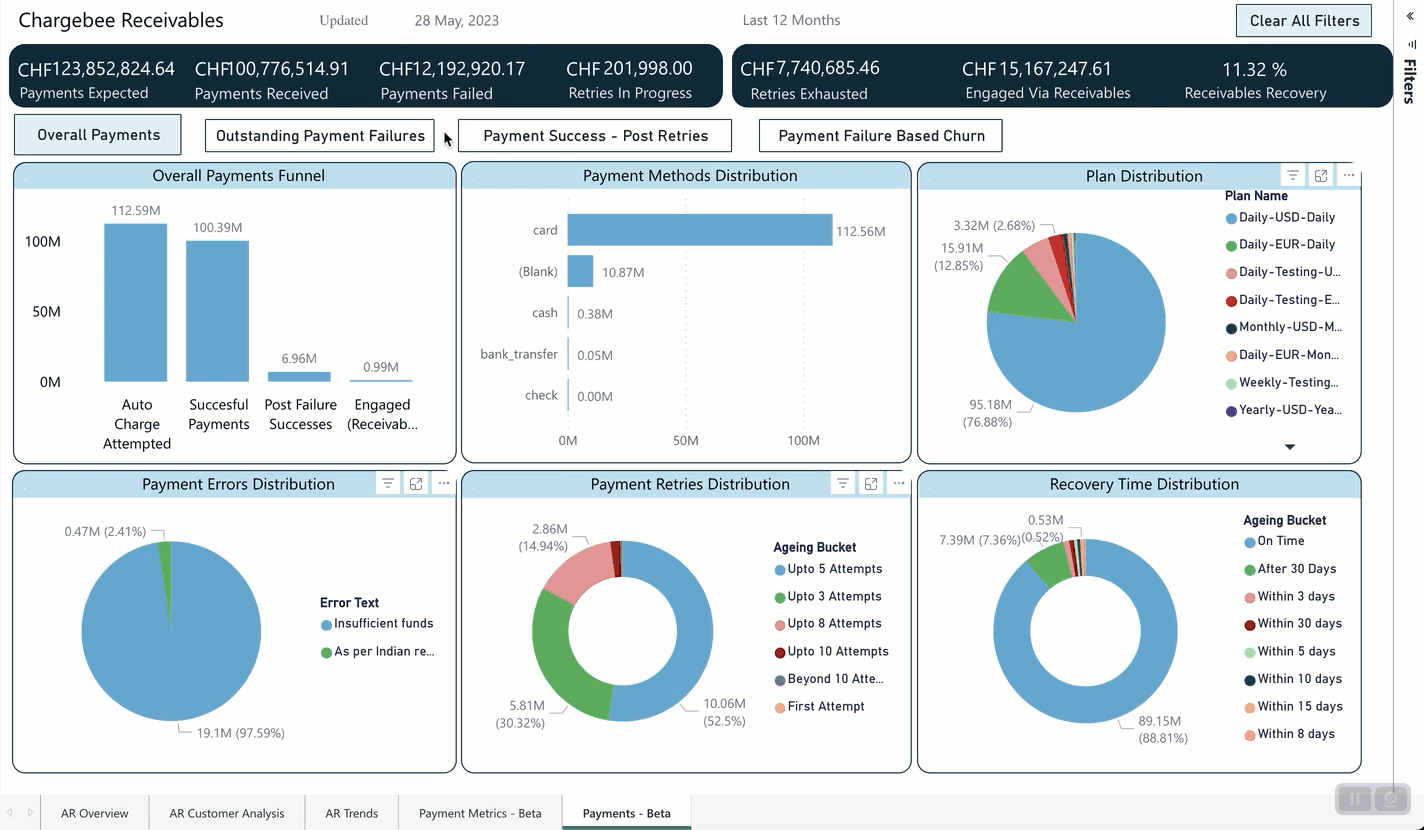Switch to the AR Overview tab
Viewport: 1424px width, 830px height.
95,813
